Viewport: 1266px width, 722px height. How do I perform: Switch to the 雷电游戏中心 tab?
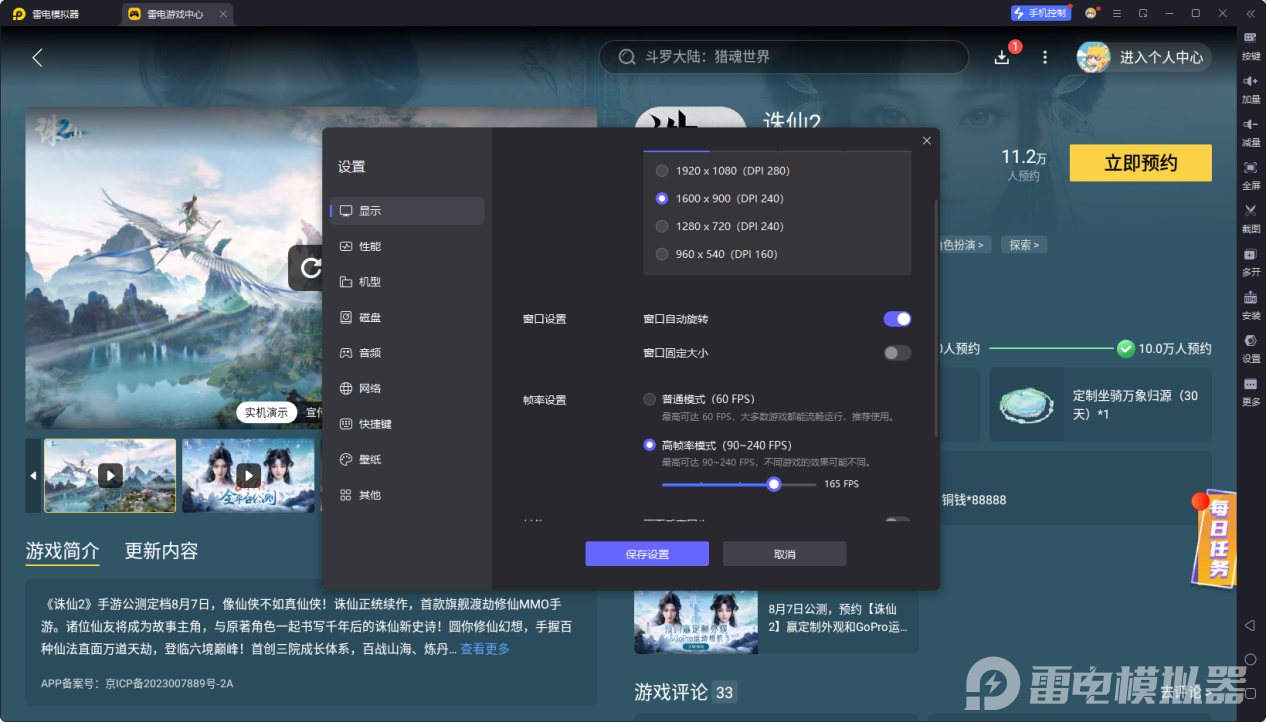pos(175,14)
